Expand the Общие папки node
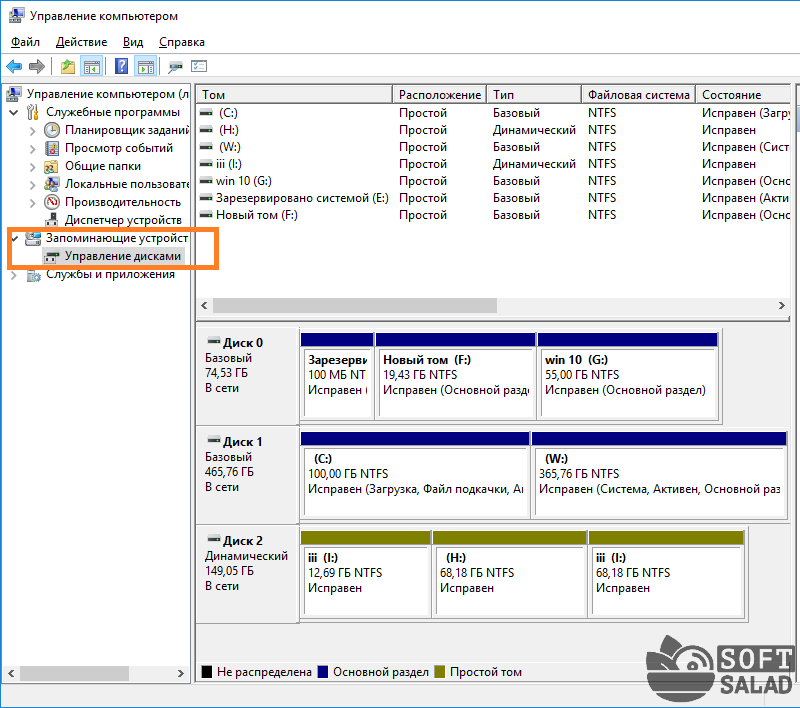800x708 pixels. pyautogui.click(x=33, y=167)
